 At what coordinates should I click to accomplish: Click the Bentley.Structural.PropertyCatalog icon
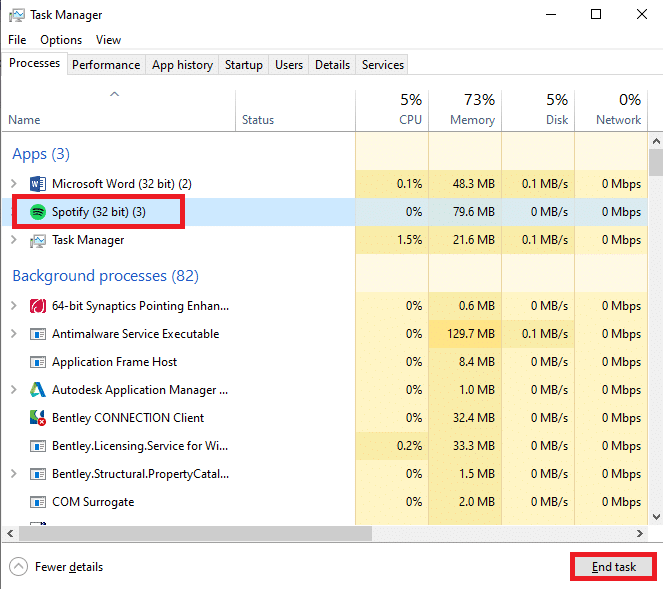point(38,474)
